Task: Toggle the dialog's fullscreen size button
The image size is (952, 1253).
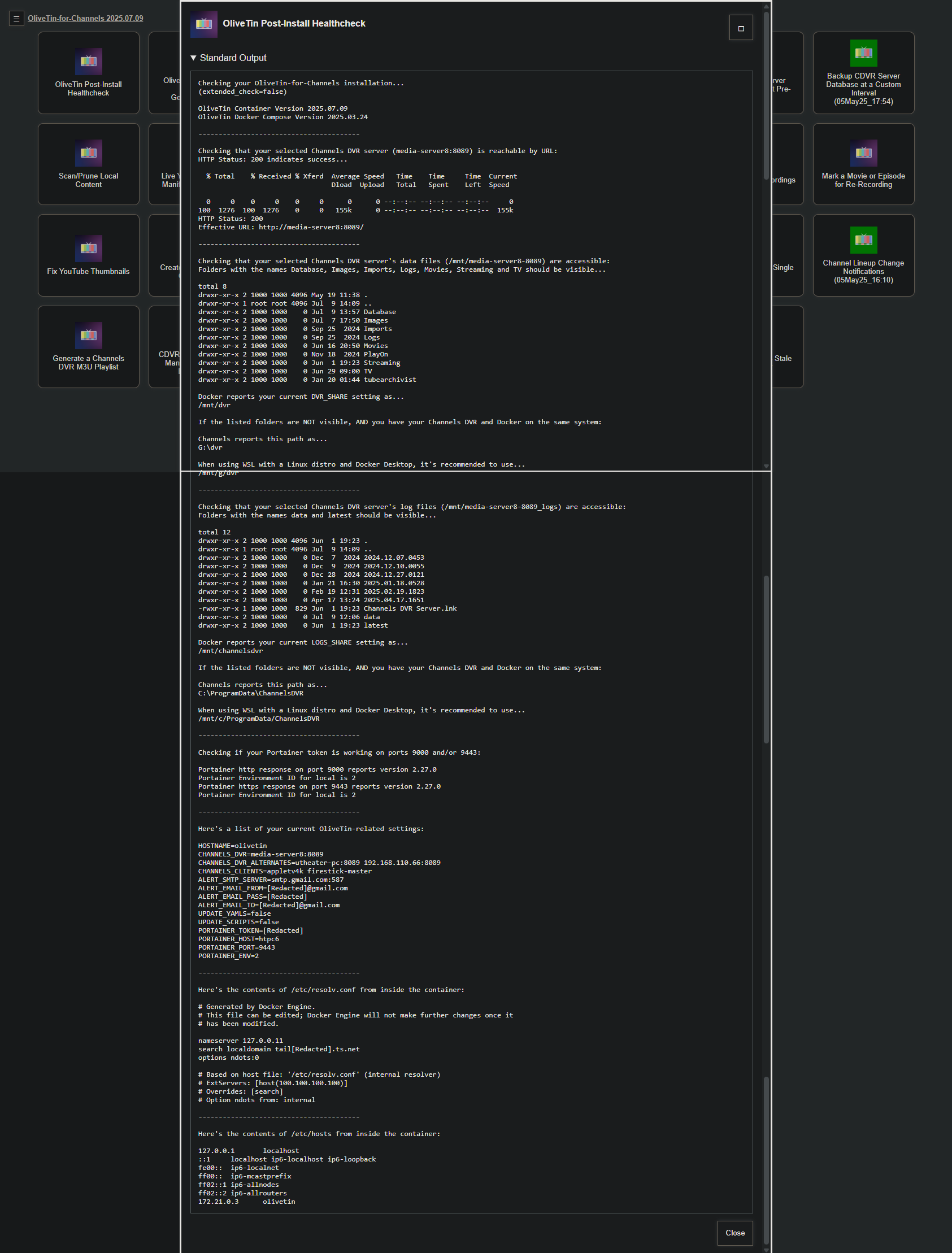Action: point(741,28)
